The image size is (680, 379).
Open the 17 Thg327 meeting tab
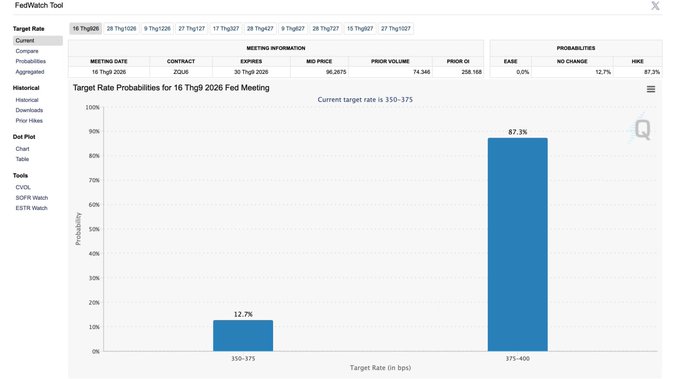point(226,29)
